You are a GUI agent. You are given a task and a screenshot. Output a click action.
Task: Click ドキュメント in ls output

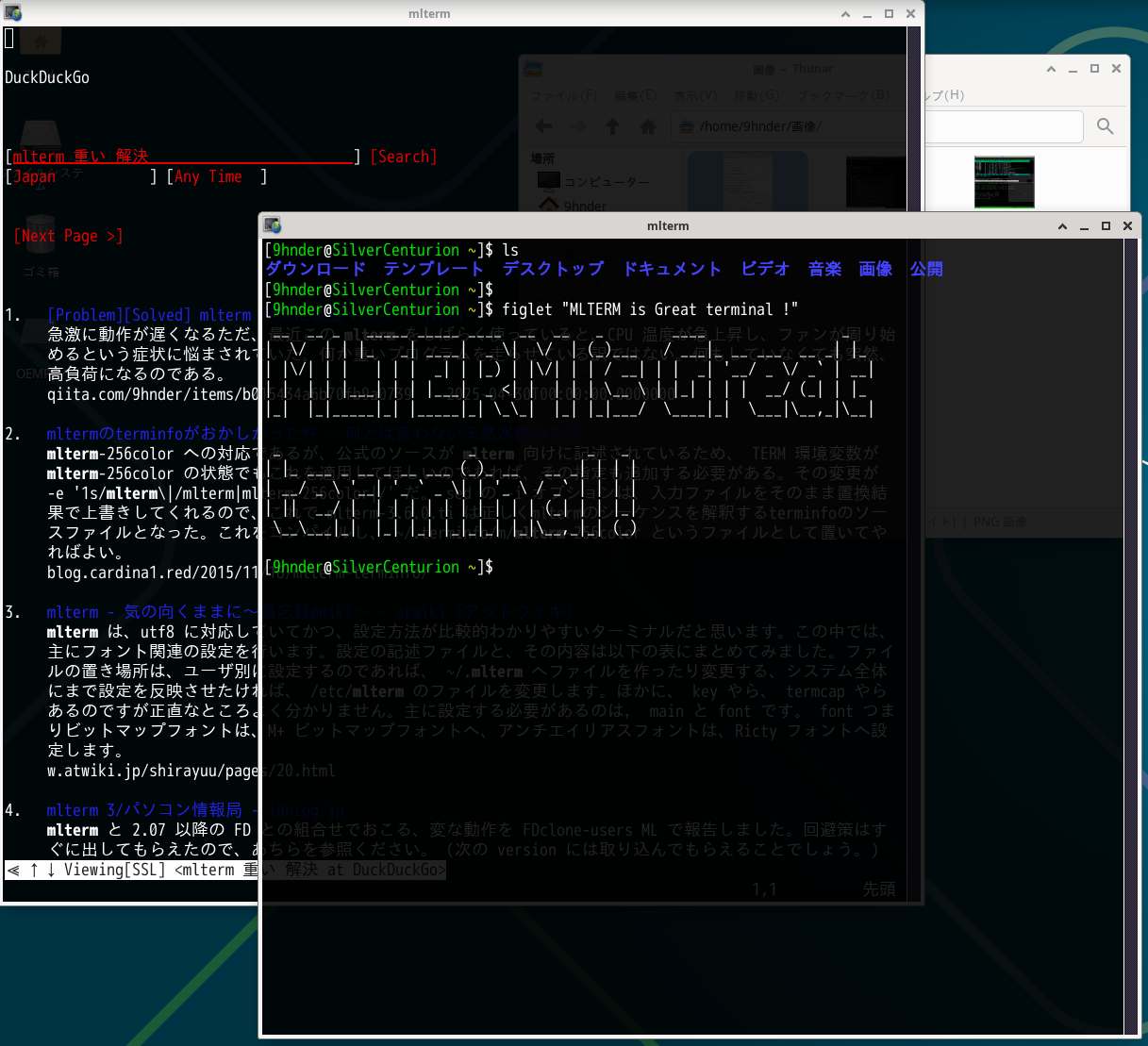672,269
